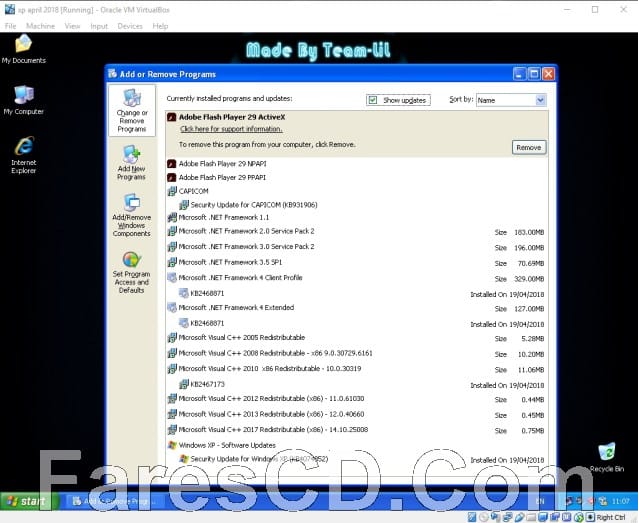Screen dimensions: 638x523
Task: Click Right Ctrl host key indicator
Action: coord(611,517)
